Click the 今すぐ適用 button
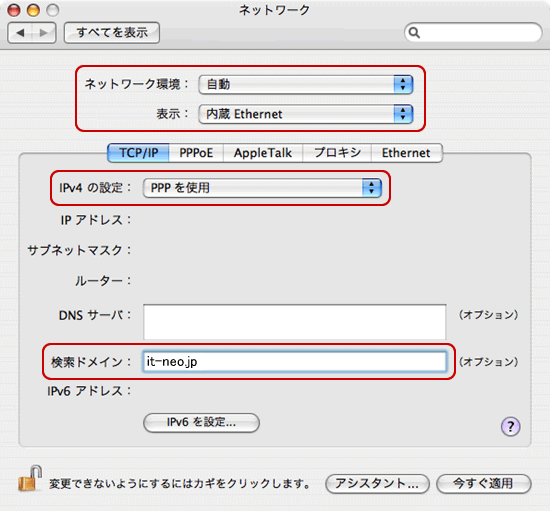The height and width of the screenshot is (511, 550). [x=484, y=484]
